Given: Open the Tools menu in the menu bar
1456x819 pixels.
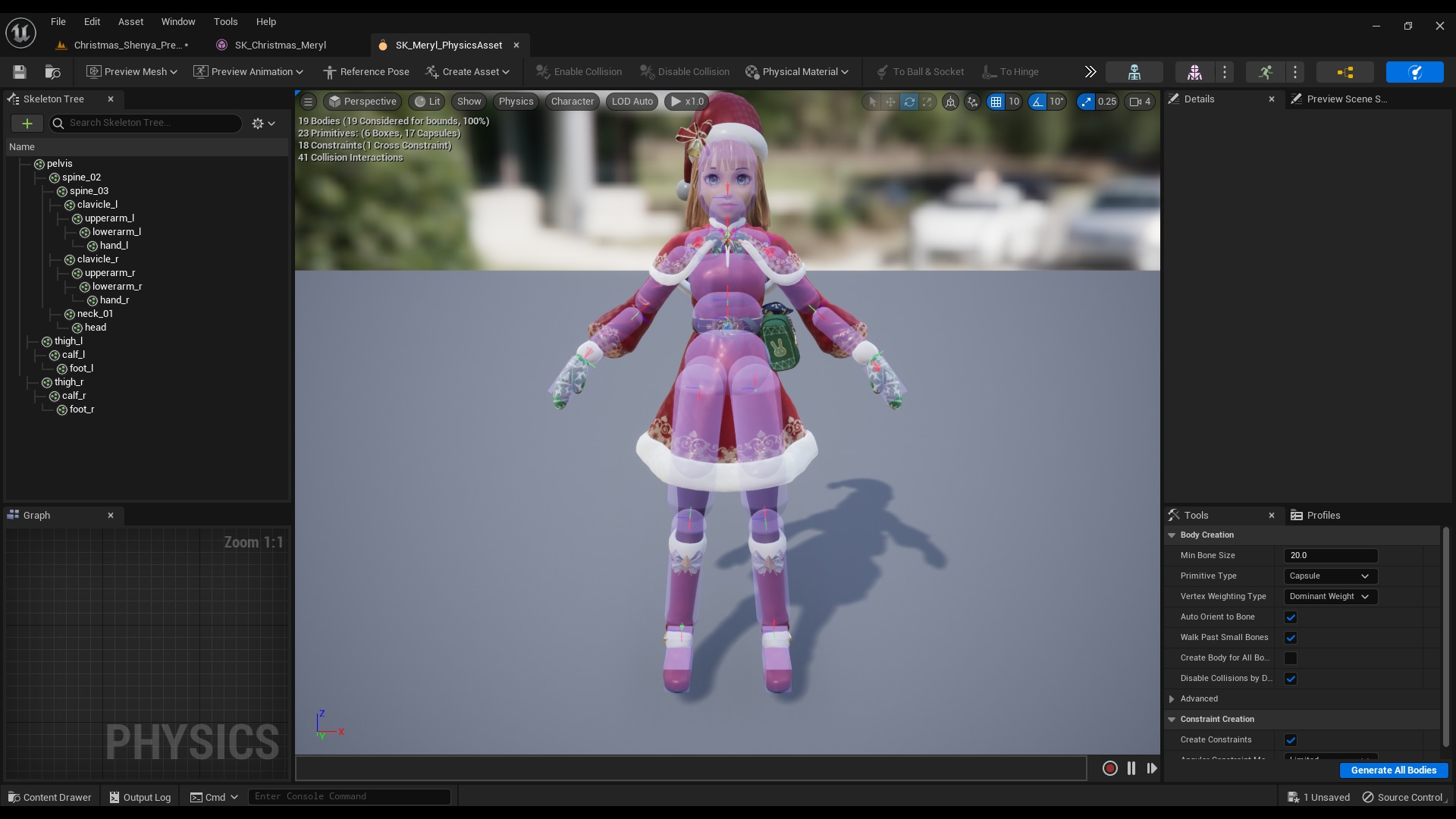Looking at the screenshot, I should (225, 21).
